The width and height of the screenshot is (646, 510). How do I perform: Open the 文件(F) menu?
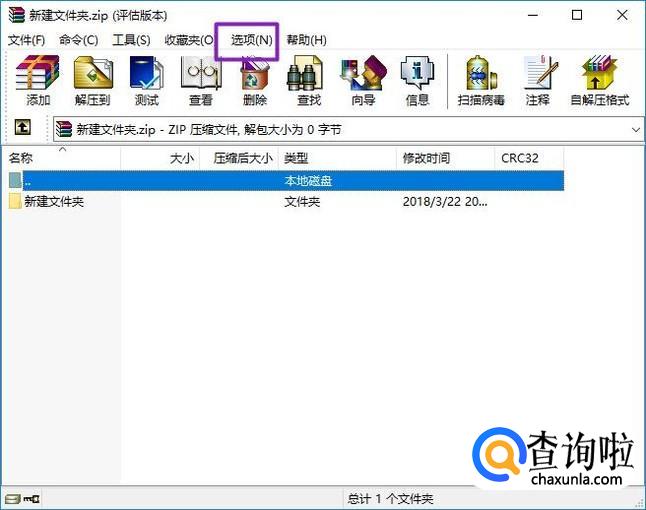[x=26, y=40]
